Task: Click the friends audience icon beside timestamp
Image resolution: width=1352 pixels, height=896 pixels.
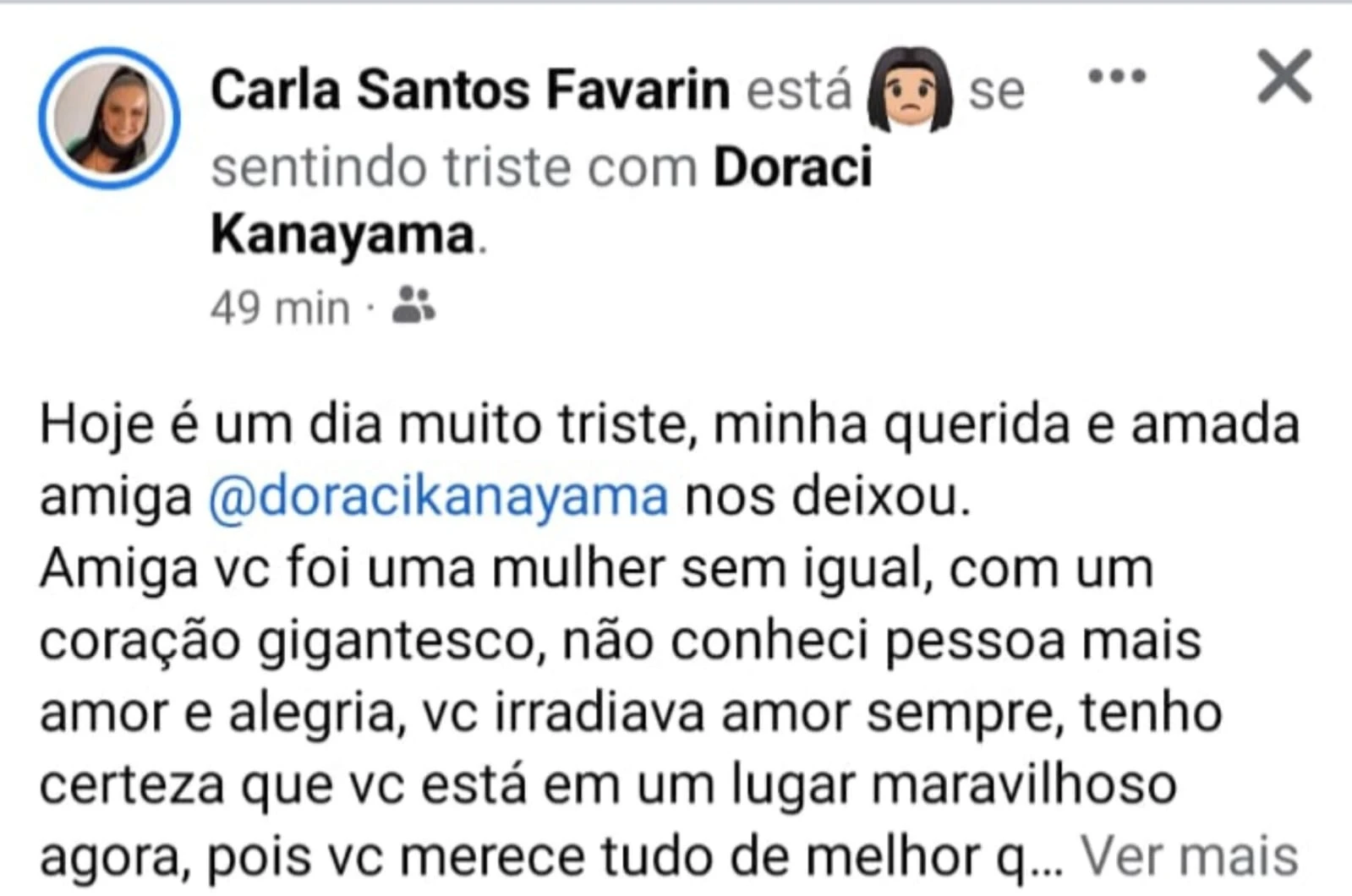Action: [x=413, y=305]
